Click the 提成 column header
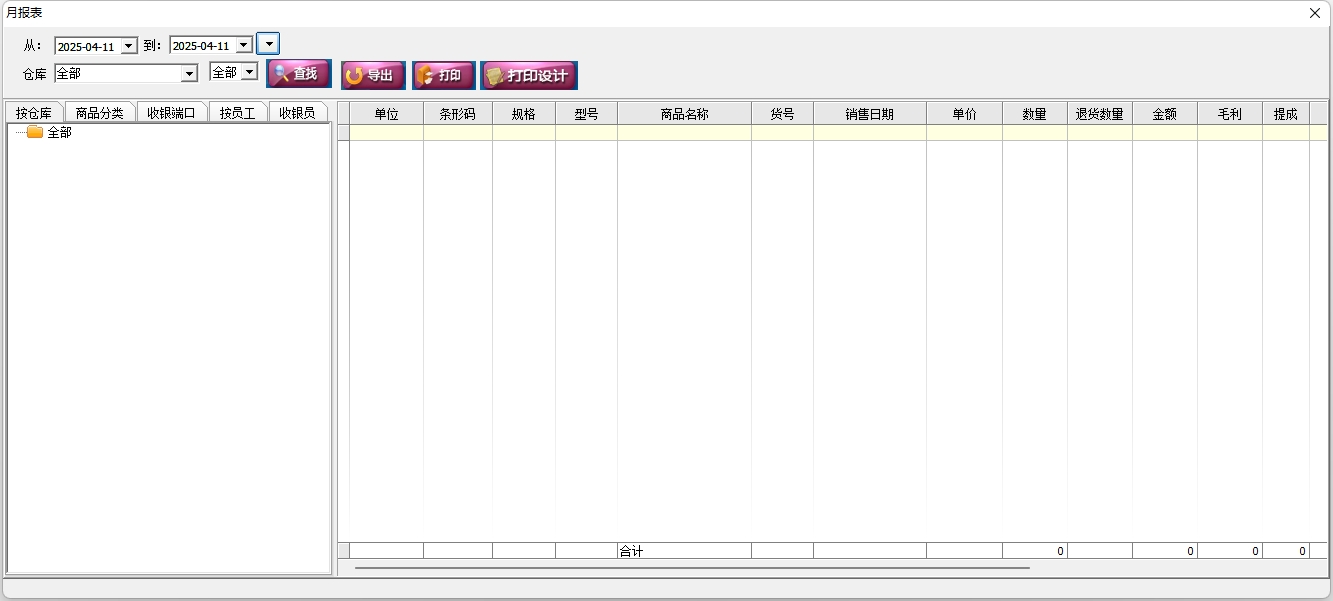This screenshot has width=1333, height=601. [1286, 113]
